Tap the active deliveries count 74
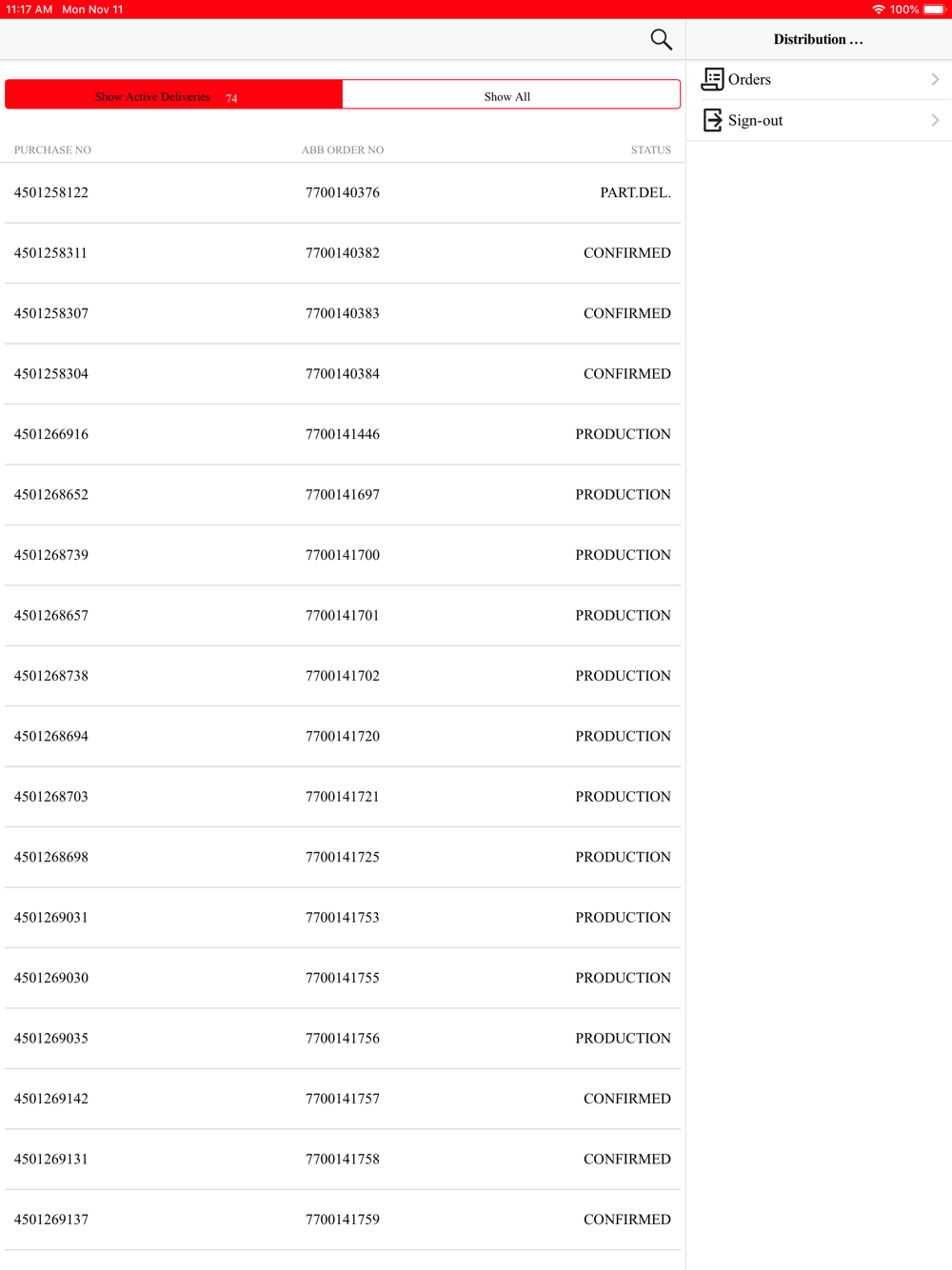This screenshot has width=952, height=1270. [x=231, y=98]
